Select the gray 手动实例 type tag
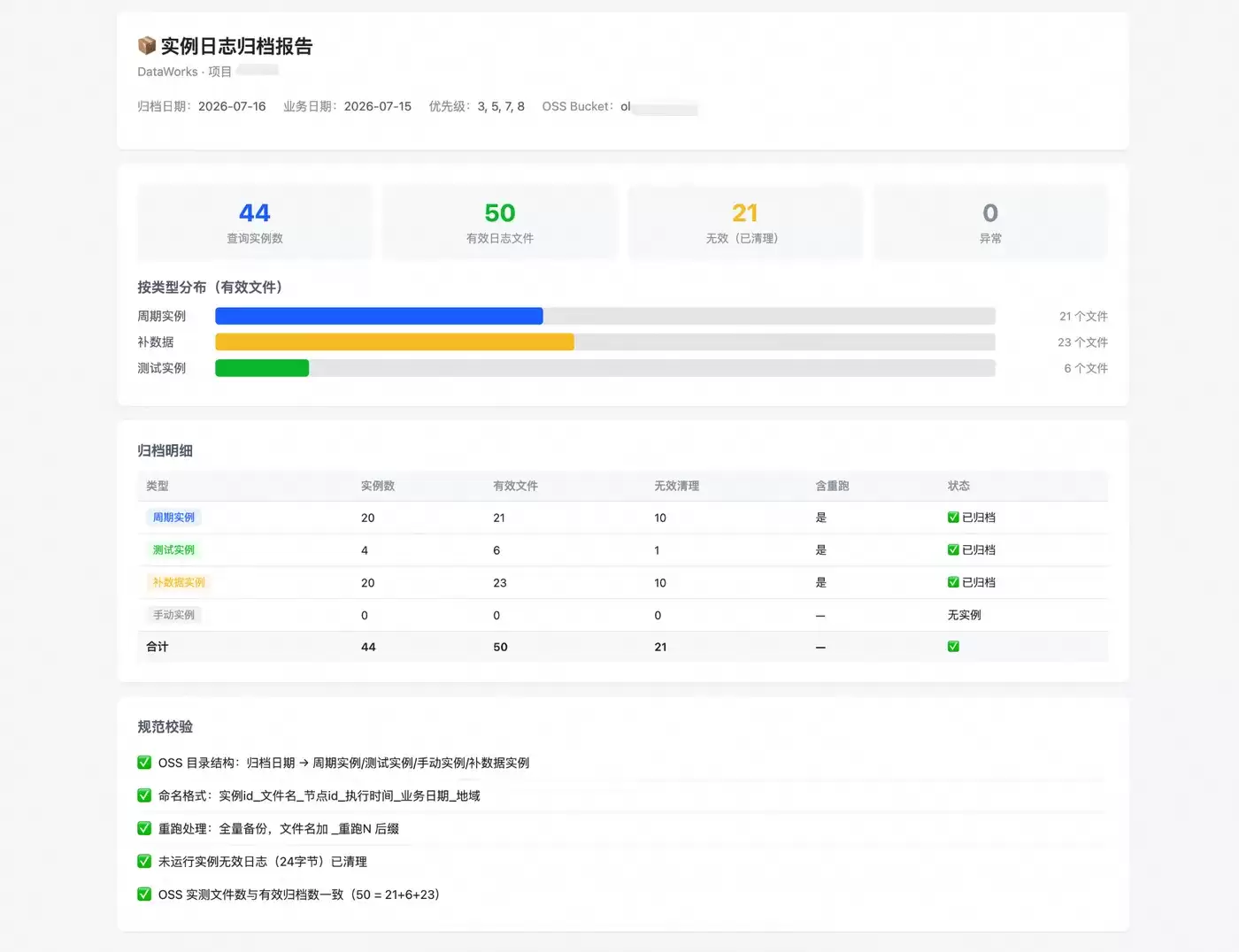Image resolution: width=1239 pixels, height=952 pixels. (173, 615)
